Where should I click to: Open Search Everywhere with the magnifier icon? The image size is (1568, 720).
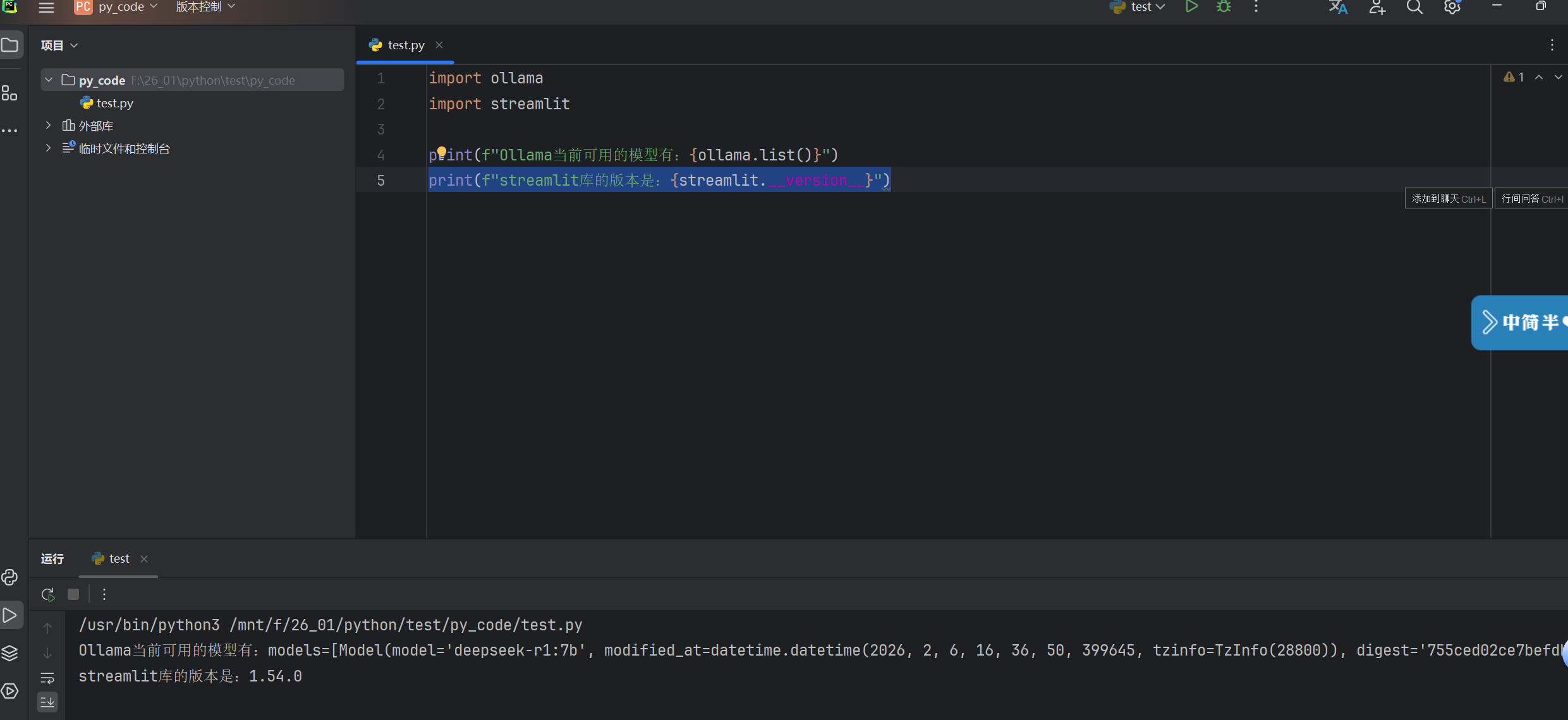point(1414,7)
